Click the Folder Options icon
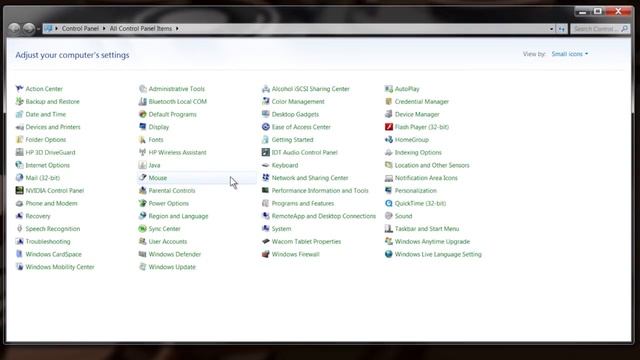This screenshot has height=360, width=640. [x=19, y=140]
